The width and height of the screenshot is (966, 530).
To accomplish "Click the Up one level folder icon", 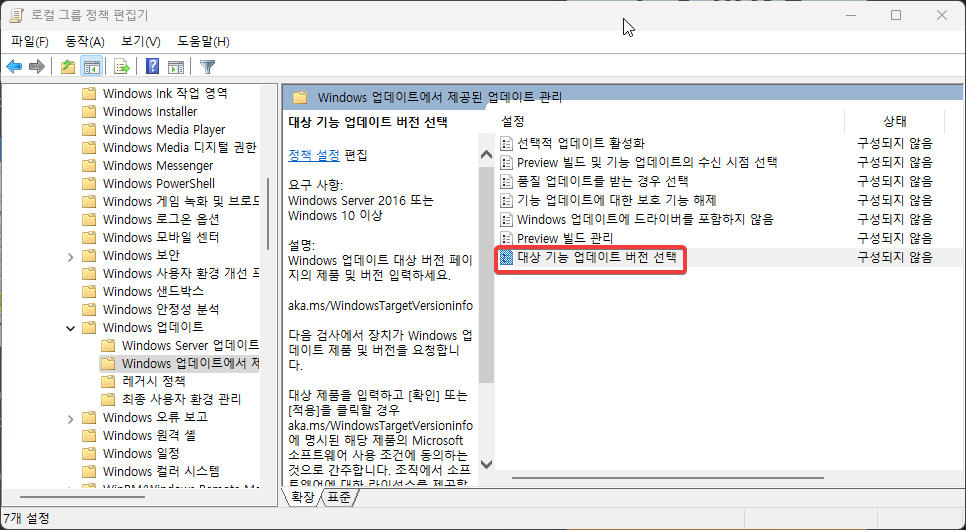I will coord(68,67).
